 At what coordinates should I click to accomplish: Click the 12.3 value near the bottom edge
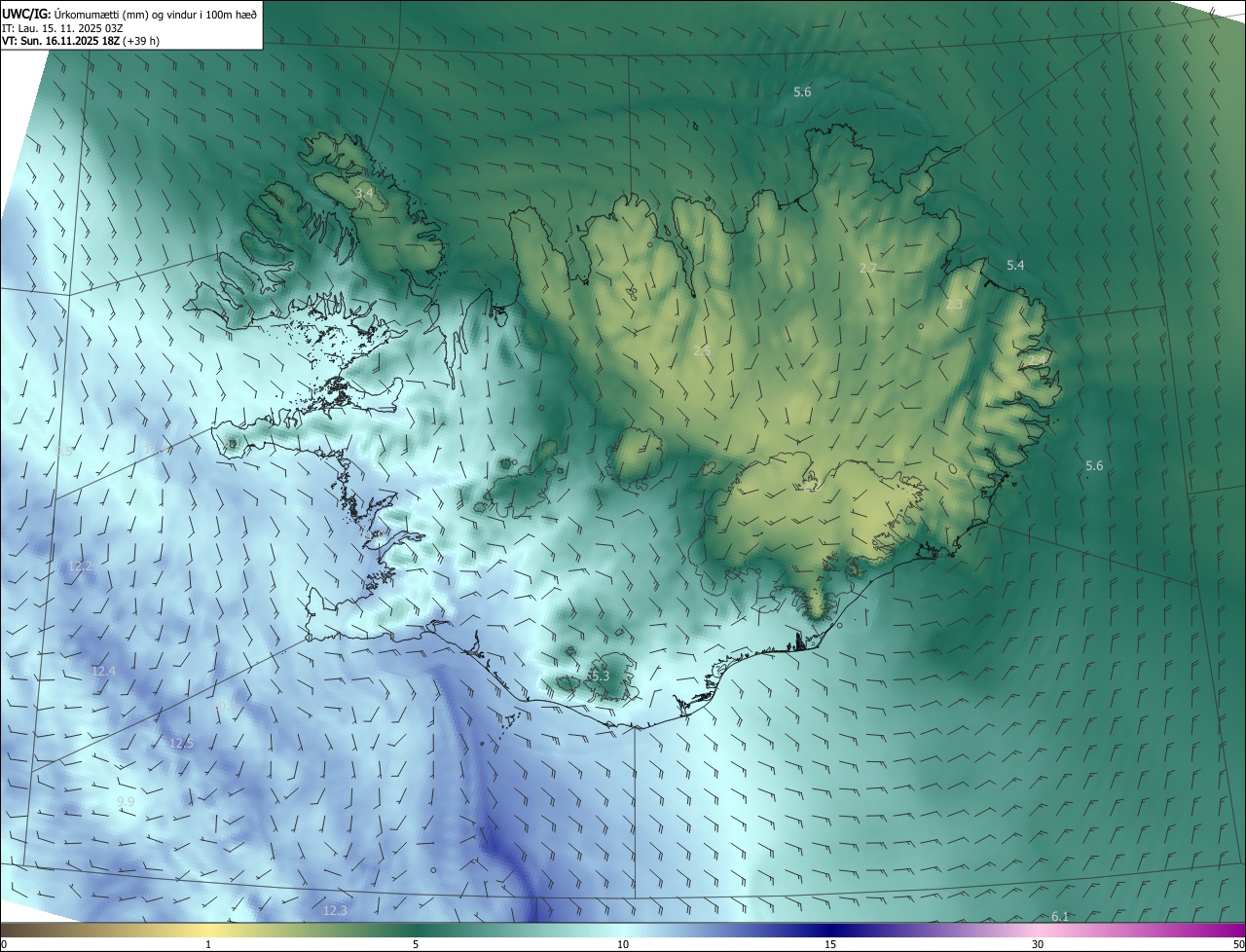(x=335, y=910)
